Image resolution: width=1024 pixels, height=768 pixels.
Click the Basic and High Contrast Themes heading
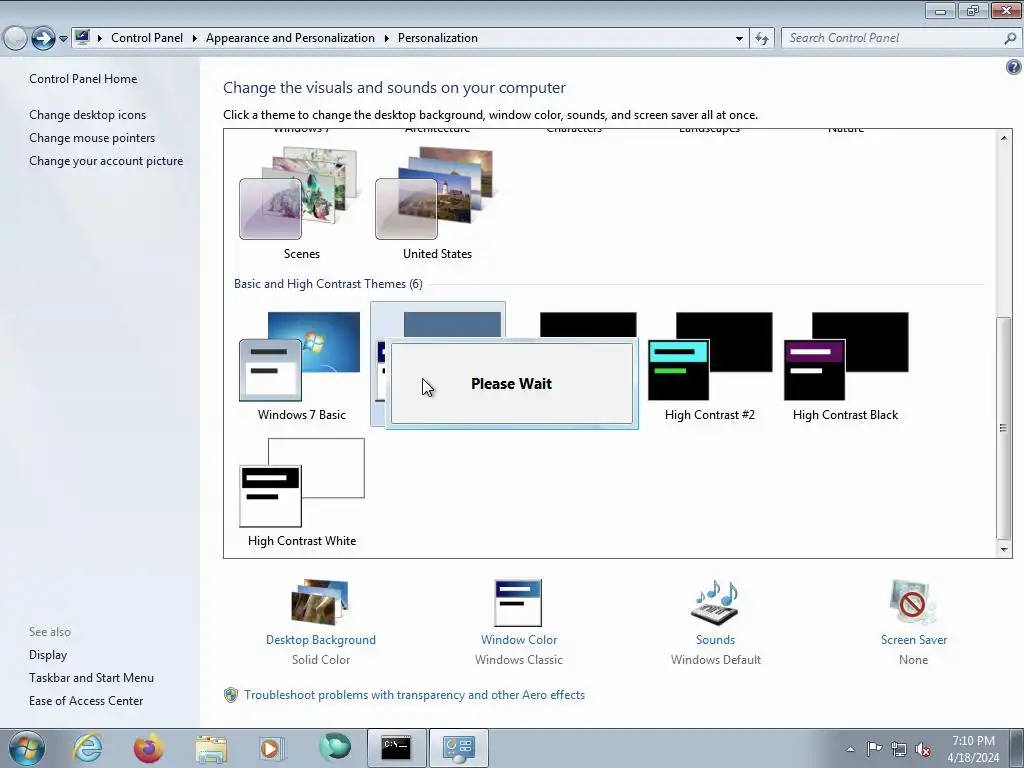coord(328,284)
